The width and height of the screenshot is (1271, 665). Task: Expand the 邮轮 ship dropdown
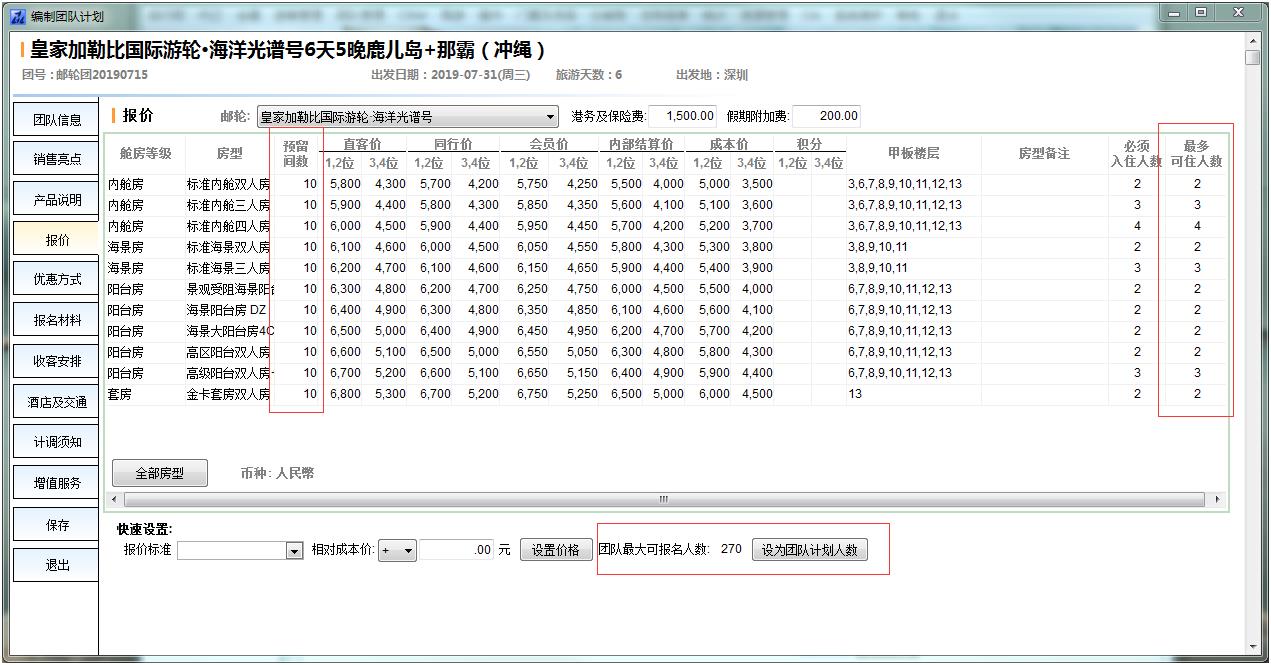[x=550, y=117]
